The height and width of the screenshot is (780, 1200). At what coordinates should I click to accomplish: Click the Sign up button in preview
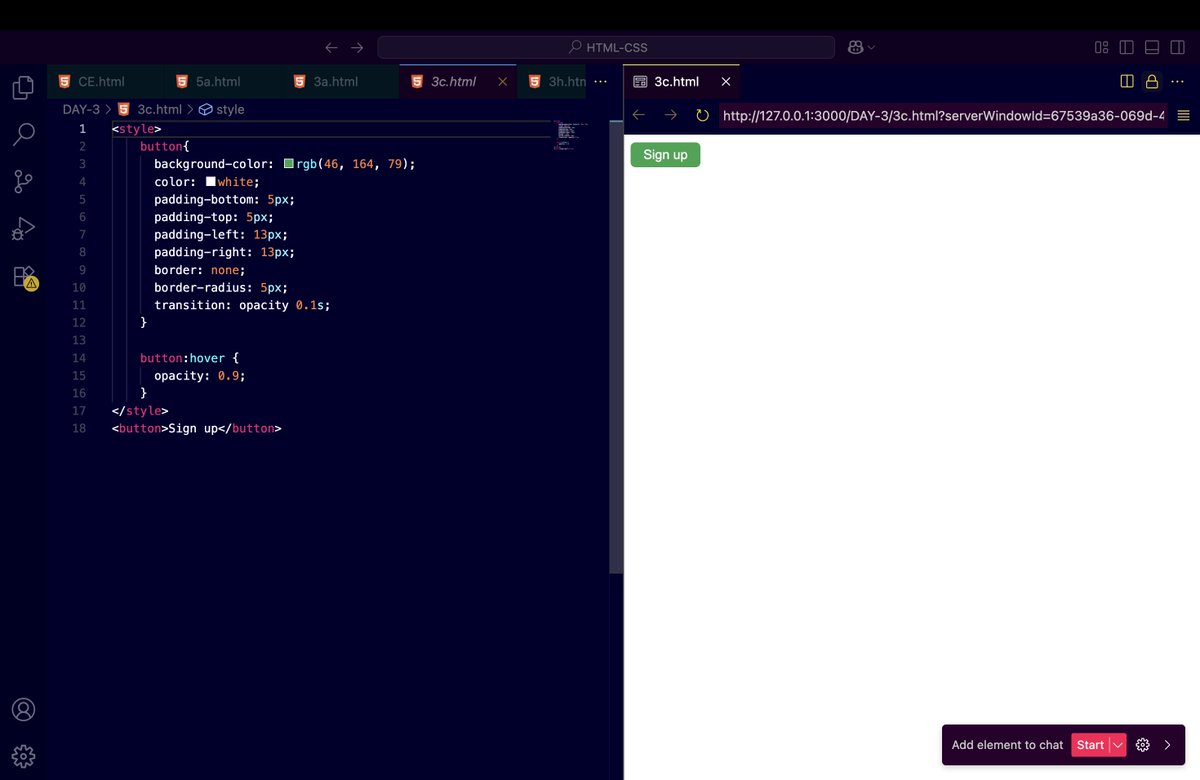pyautogui.click(x=665, y=155)
